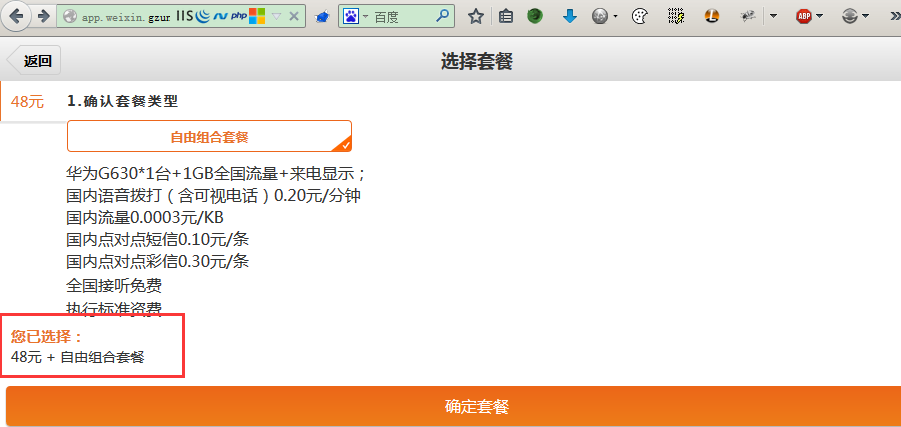Click the 国内流量0.0003元/KB line
Screen dimensions: 901x427
(145, 218)
